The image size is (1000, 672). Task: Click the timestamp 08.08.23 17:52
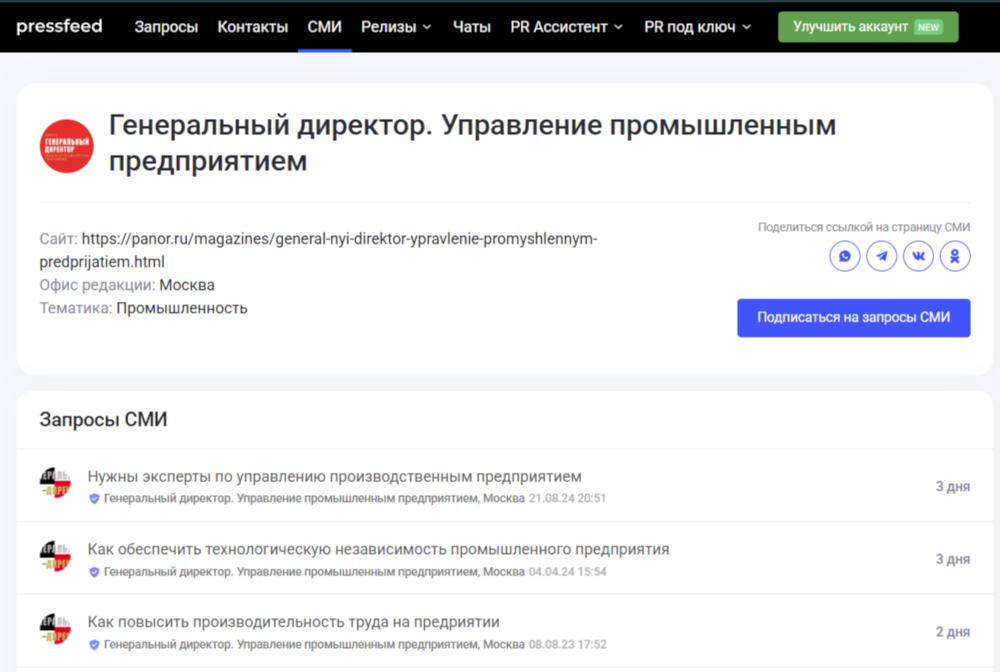point(568,645)
